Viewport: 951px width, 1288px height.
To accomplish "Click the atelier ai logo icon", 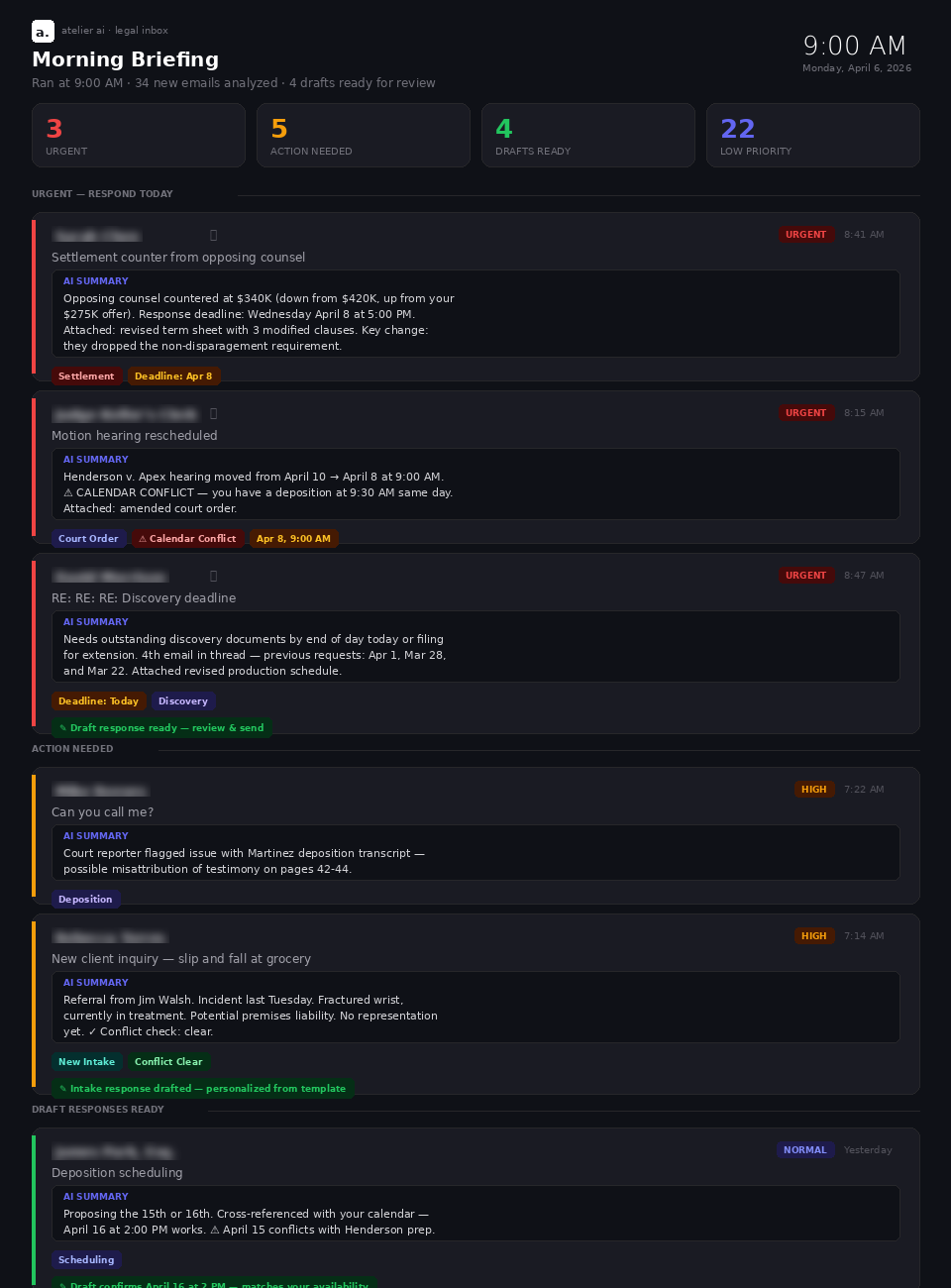I will 42,31.
